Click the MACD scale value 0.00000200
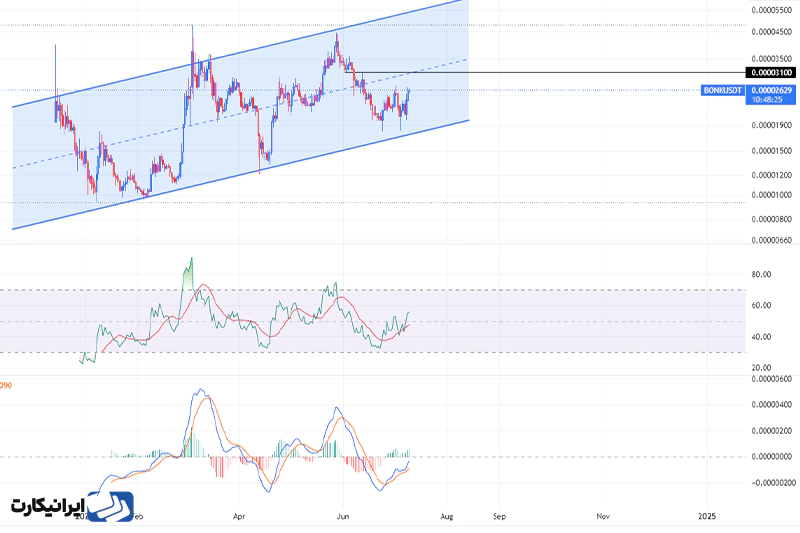 tap(771, 431)
